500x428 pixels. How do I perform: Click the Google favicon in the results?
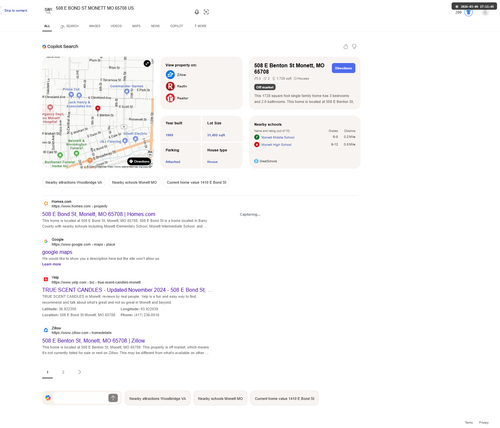[x=46, y=241]
